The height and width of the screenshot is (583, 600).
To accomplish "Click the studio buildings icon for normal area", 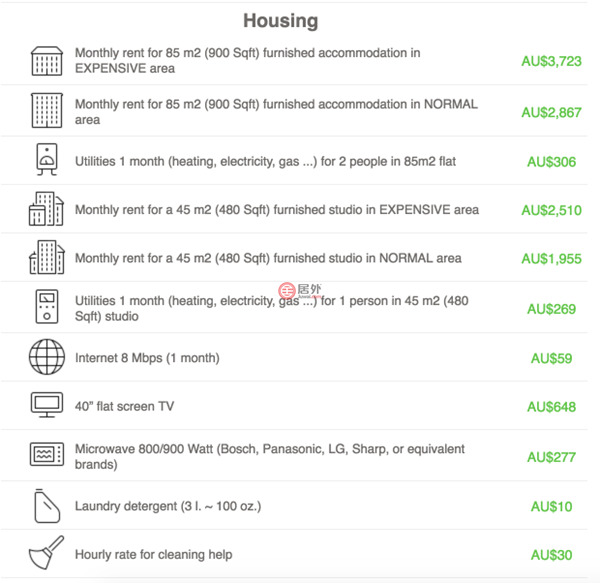I will [x=46, y=258].
